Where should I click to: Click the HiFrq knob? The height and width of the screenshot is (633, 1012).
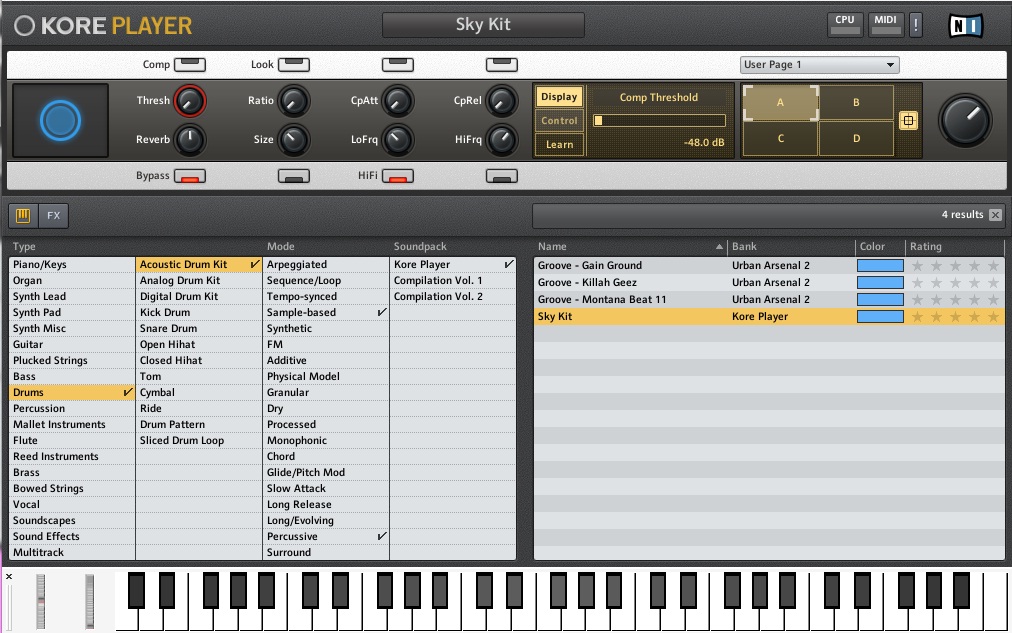pyautogui.click(x=501, y=139)
